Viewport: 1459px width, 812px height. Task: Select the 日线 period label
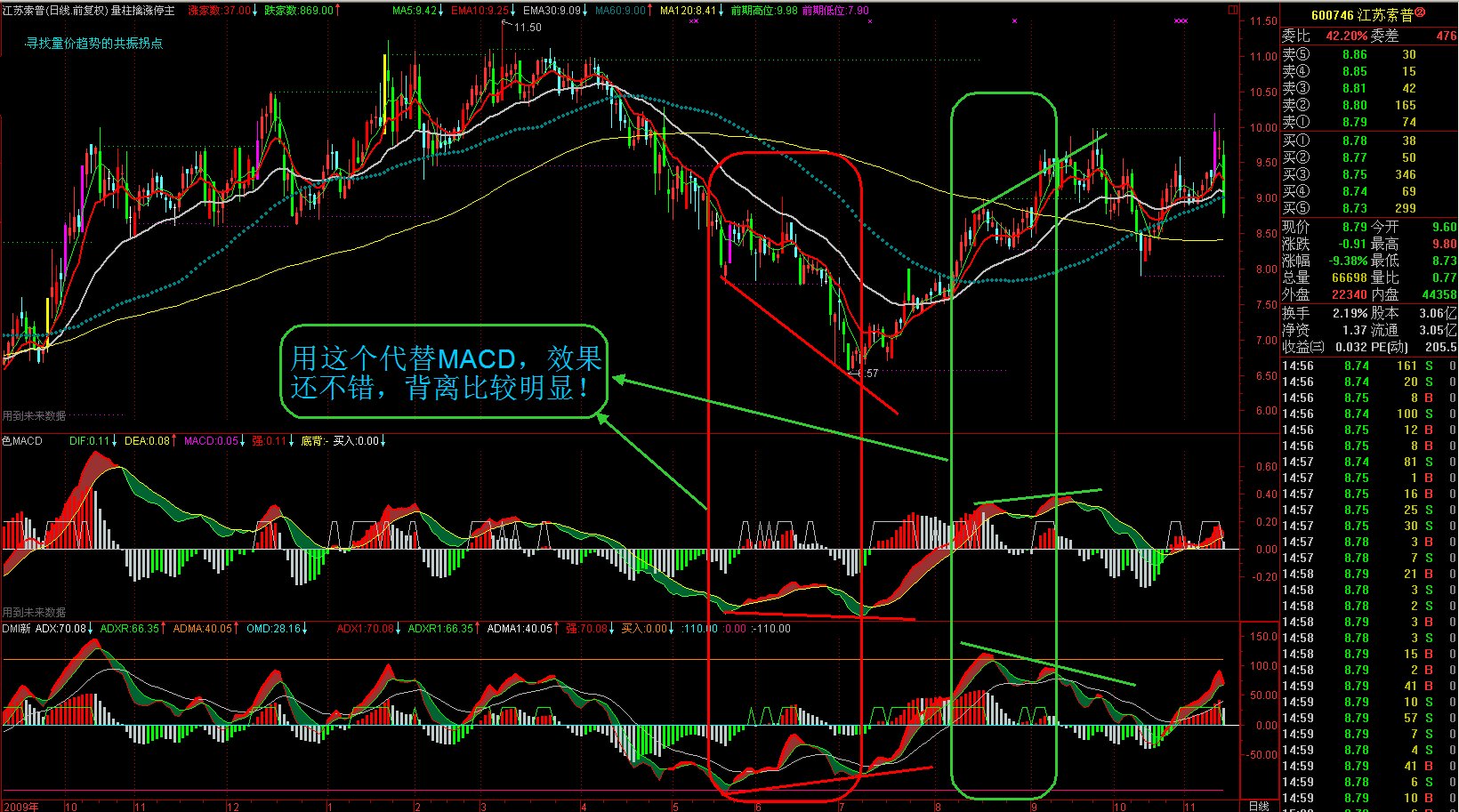[1259, 806]
